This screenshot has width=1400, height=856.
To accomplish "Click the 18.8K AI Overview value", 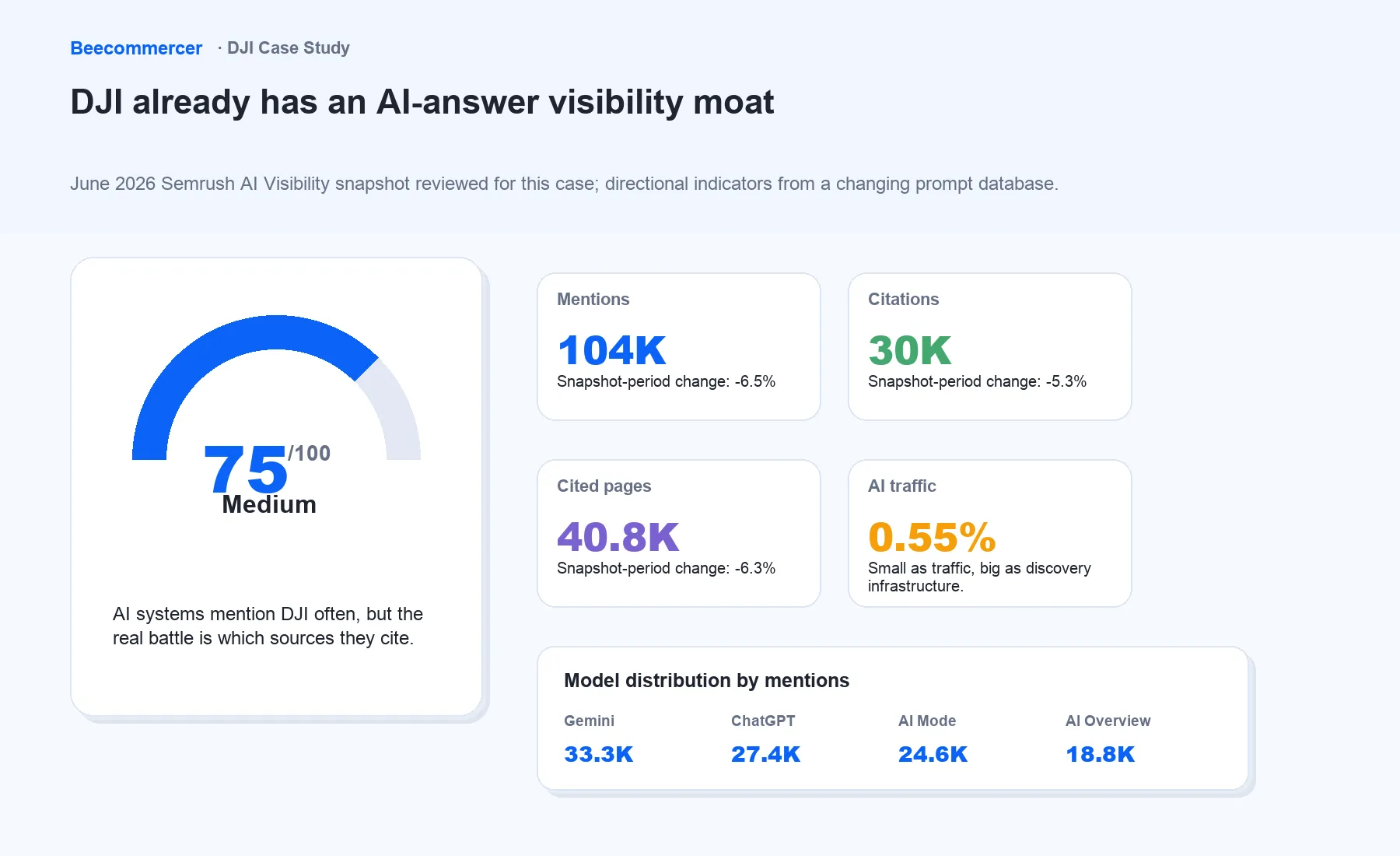I will 1101,754.
